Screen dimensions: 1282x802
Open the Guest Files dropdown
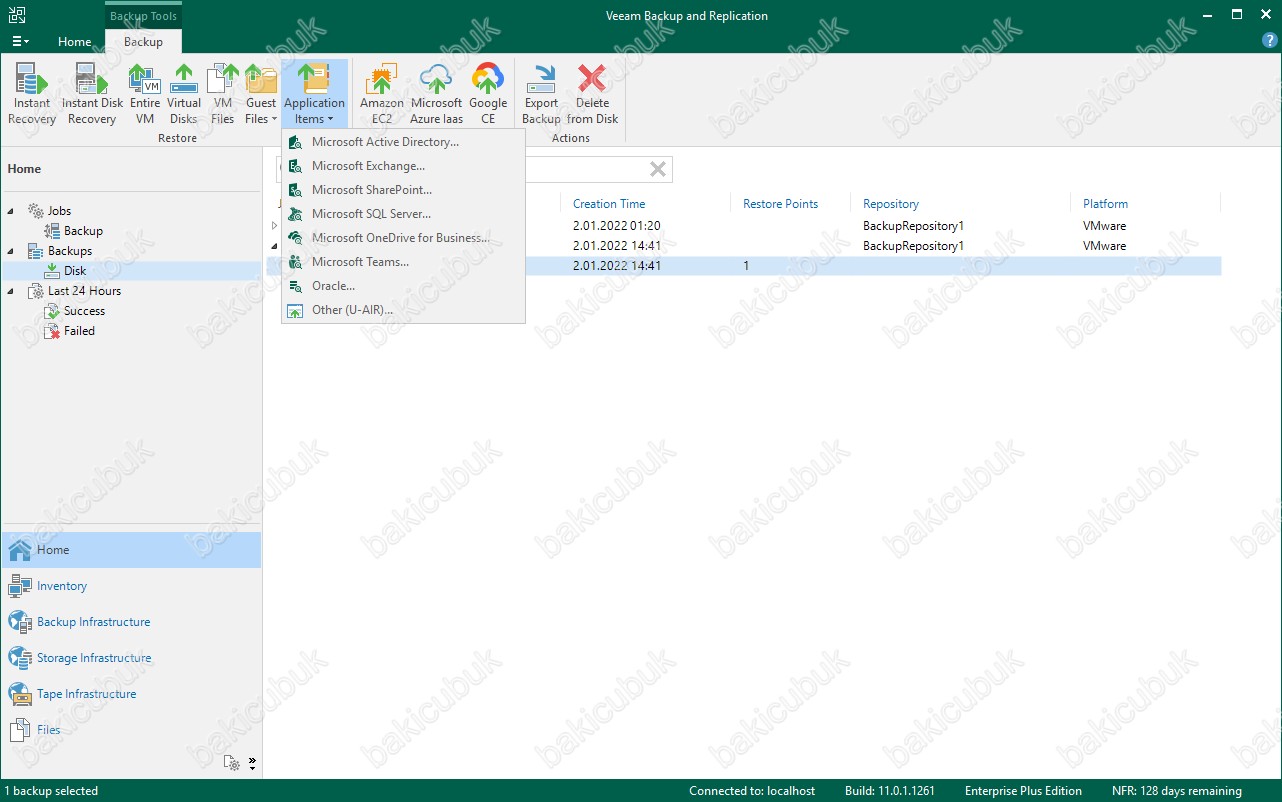point(260,95)
